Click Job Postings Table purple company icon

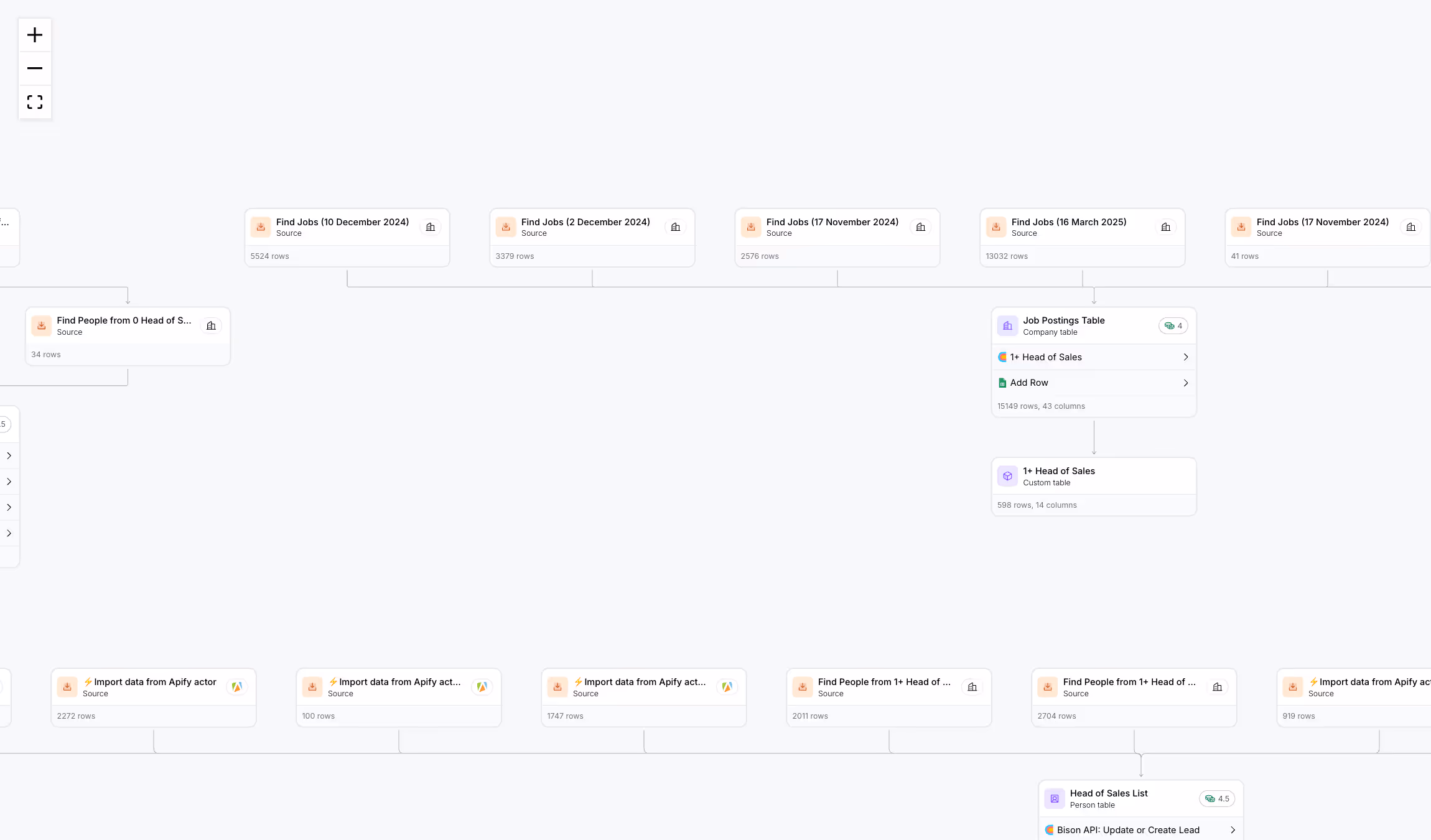[x=1007, y=325]
